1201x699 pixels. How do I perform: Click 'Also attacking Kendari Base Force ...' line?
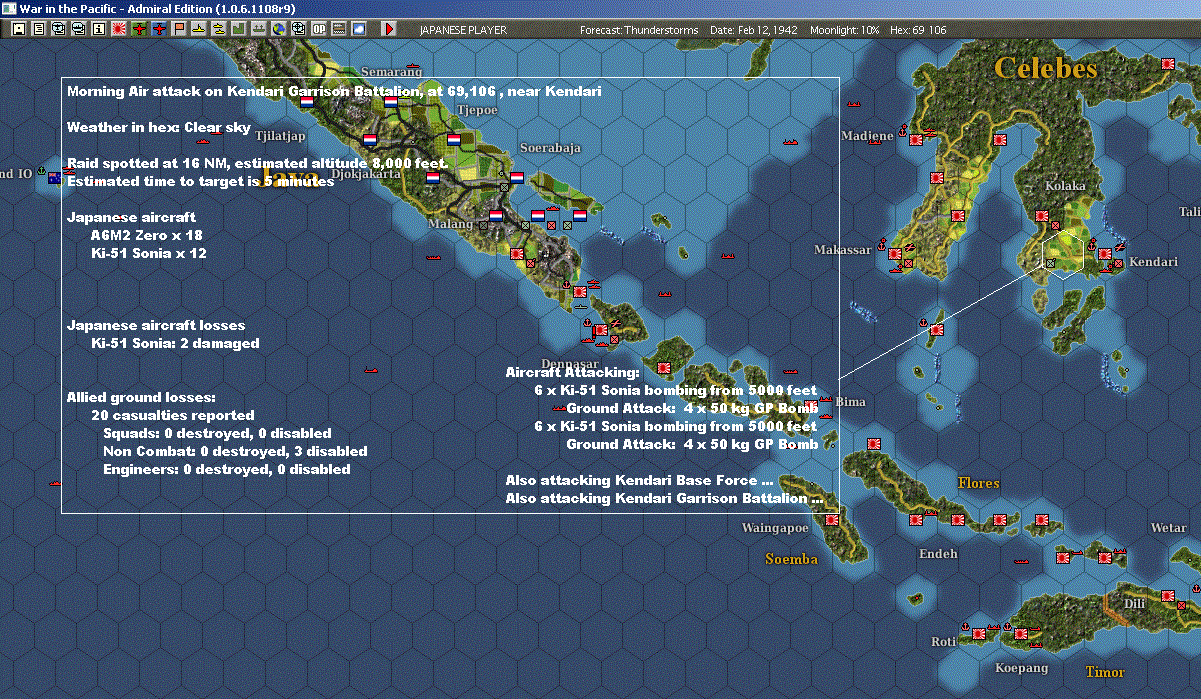pos(640,480)
